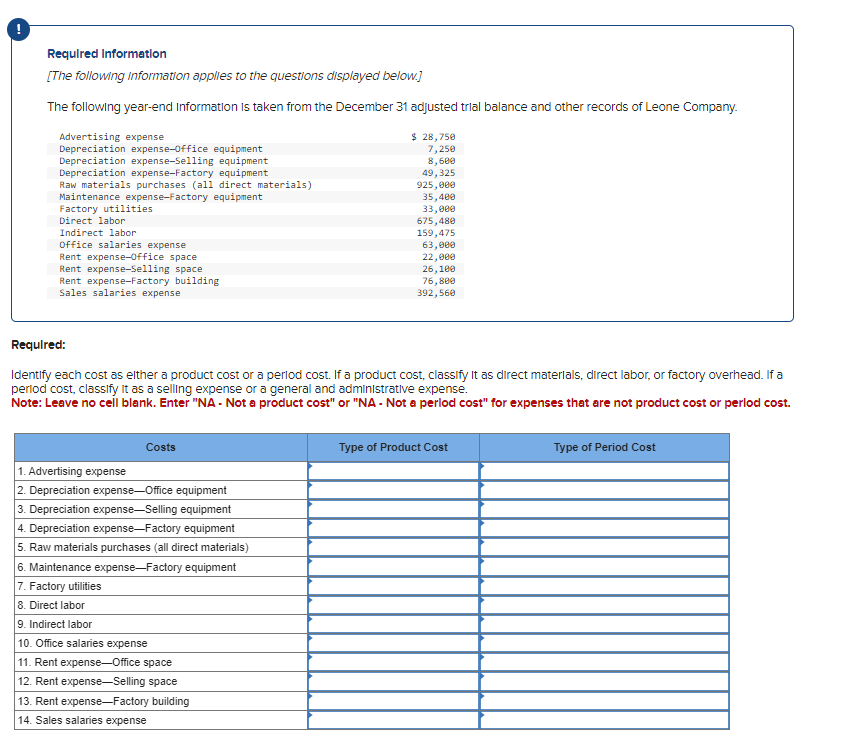Viewport: 858px width, 753px height.
Task: Open period cost cell for Indirect labor
Action: [x=604, y=624]
